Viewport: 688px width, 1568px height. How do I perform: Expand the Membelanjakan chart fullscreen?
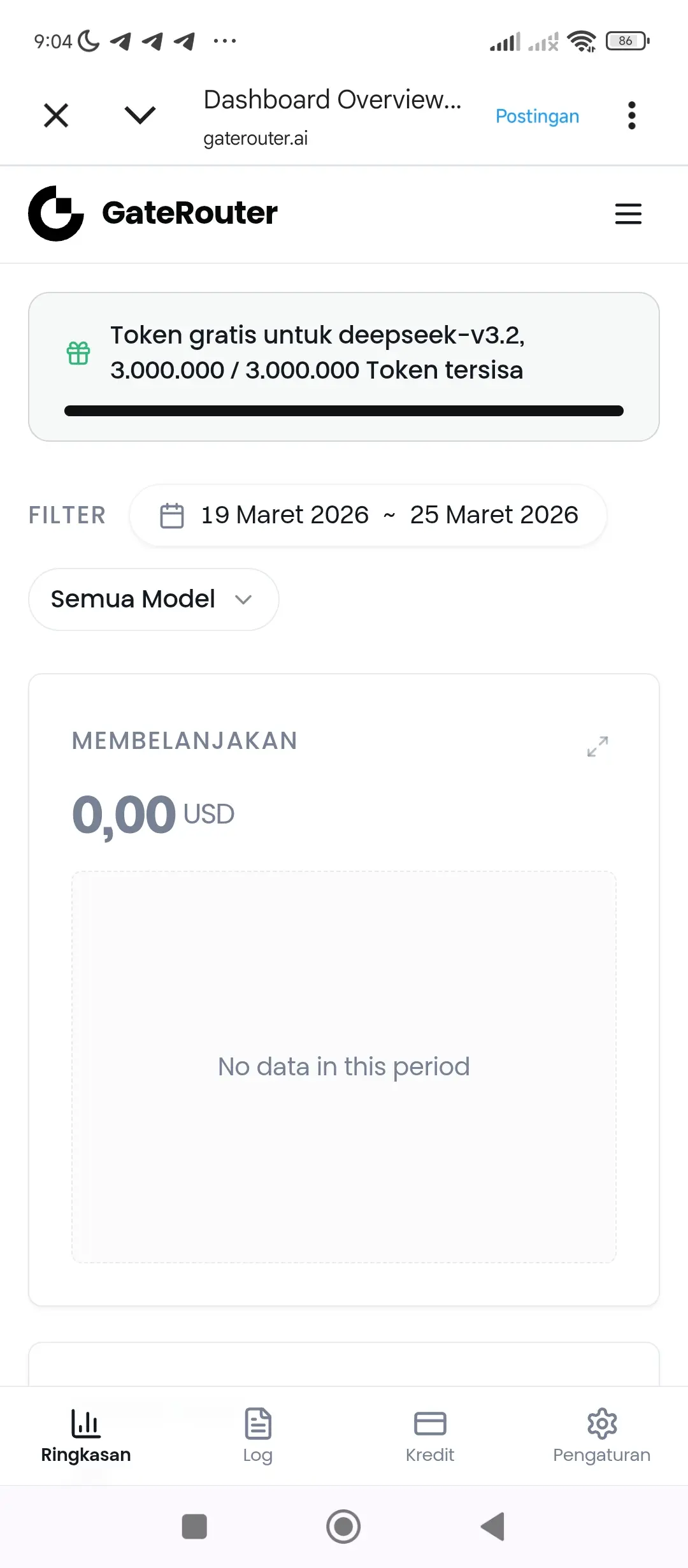pyautogui.click(x=598, y=746)
